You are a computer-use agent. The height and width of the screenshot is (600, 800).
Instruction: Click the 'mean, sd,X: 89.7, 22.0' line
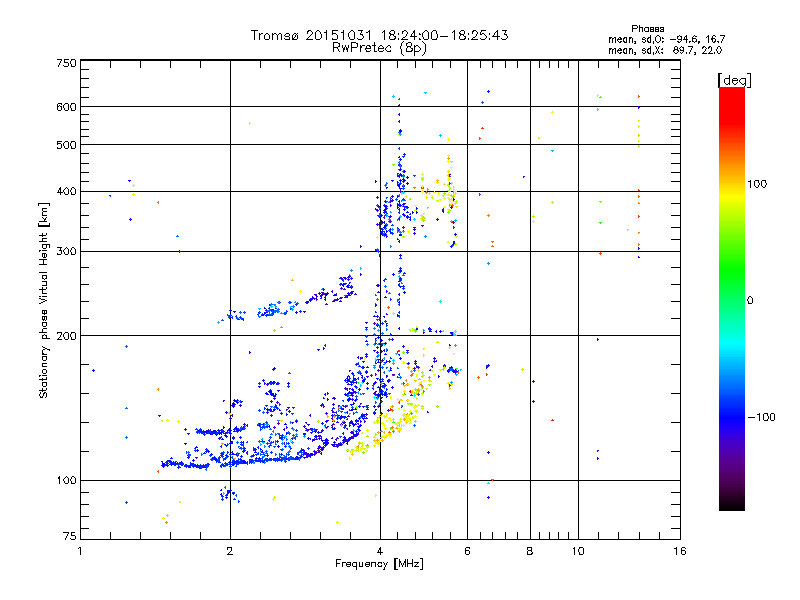pyautogui.click(x=665, y=50)
